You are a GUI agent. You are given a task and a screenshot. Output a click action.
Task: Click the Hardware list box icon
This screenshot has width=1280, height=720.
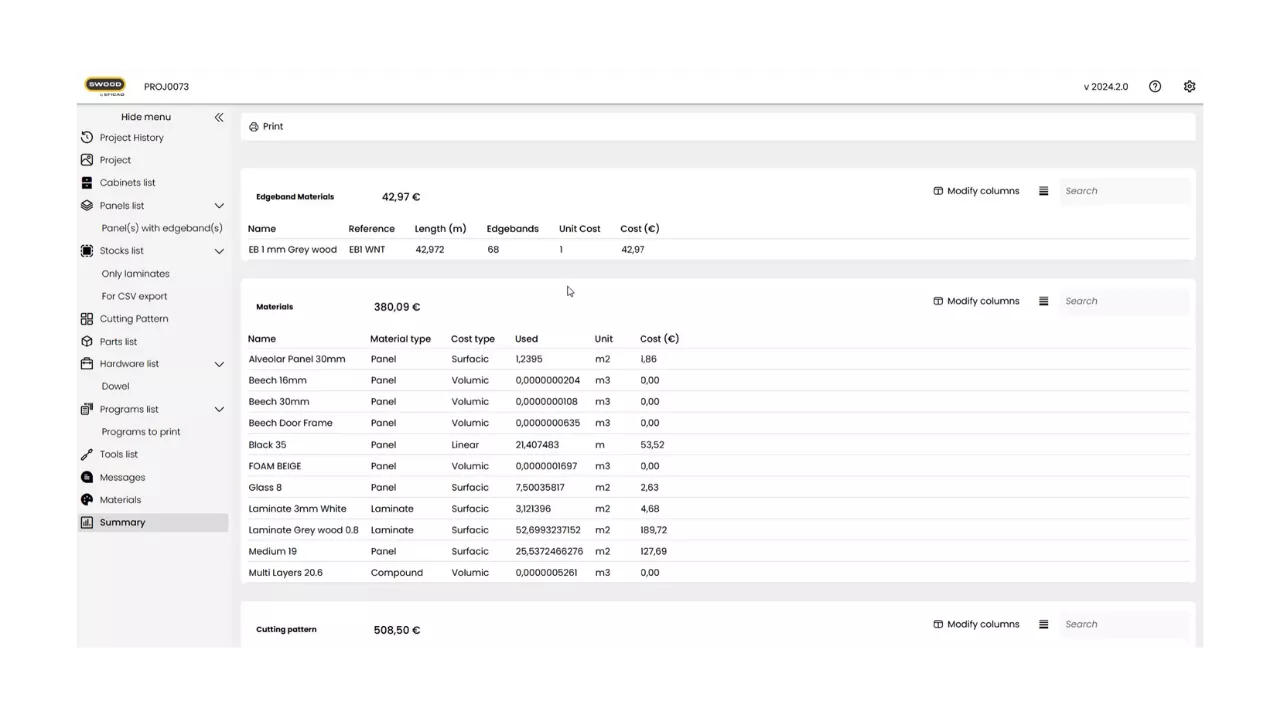(87, 364)
